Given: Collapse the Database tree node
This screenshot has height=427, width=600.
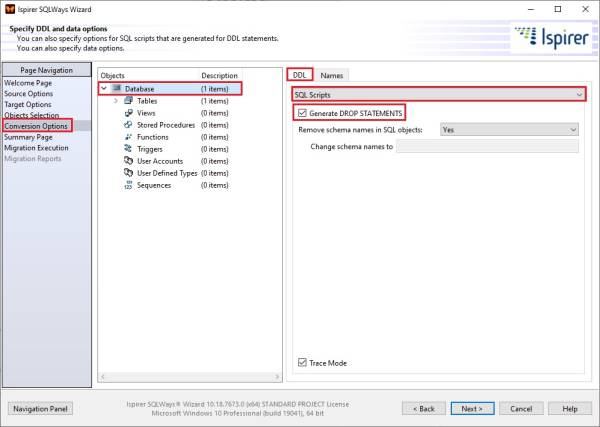Looking at the screenshot, I should (x=104, y=89).
